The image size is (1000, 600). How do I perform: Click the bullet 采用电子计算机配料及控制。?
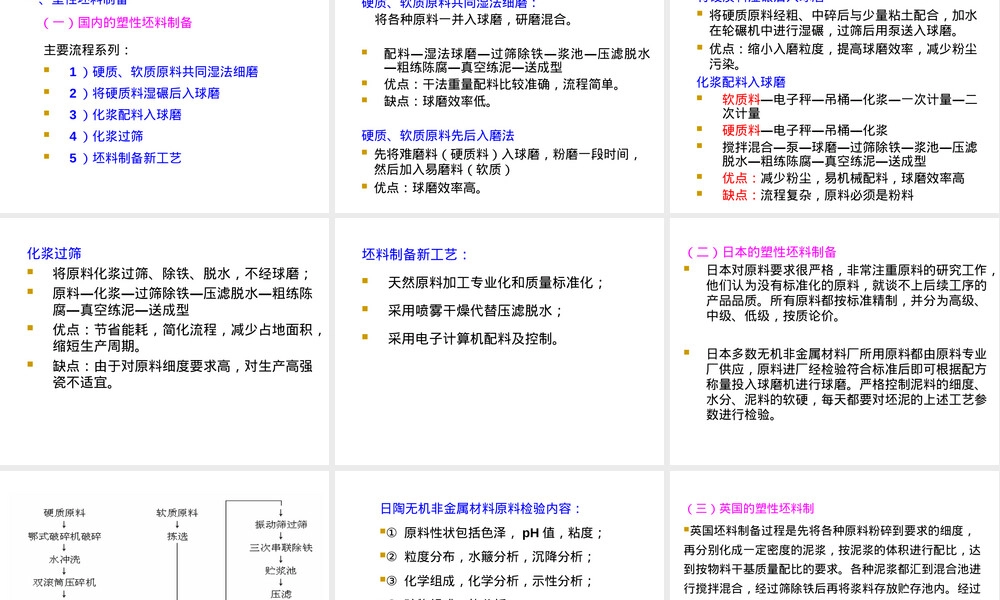474,339
